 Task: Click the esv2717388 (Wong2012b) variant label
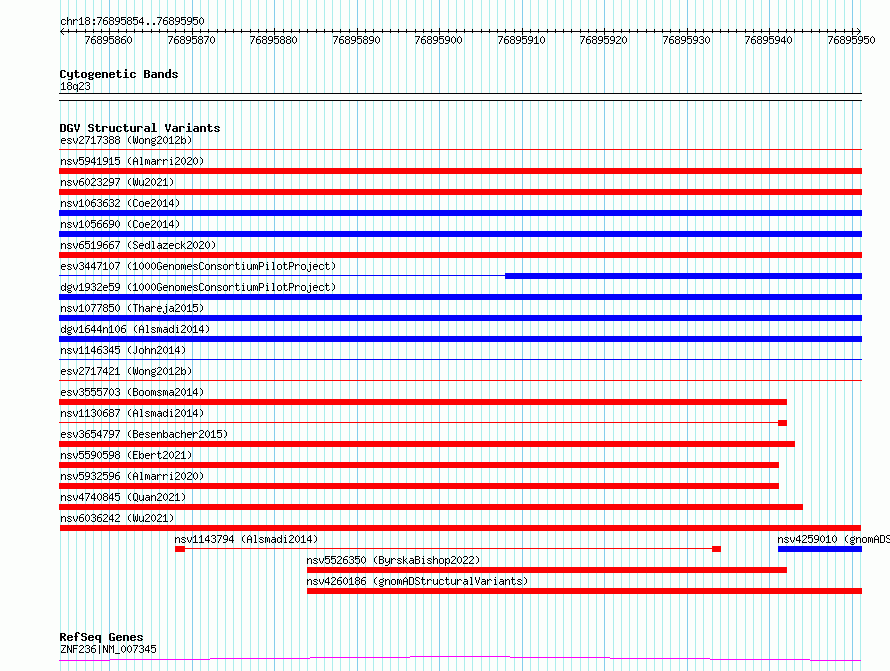tap(126, 140)
